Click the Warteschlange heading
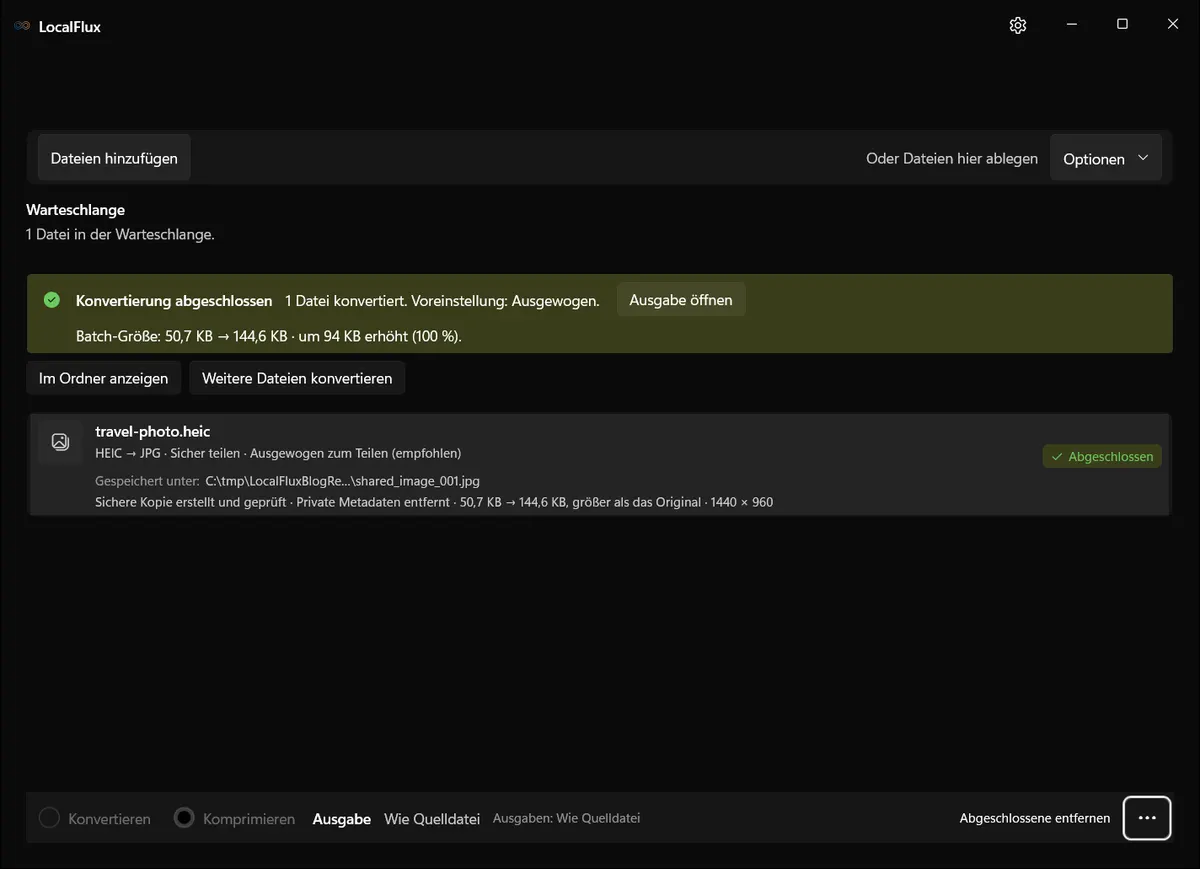Image resolution: width=1200 pixels, height=869 pixels. pyautogui.click(x=75, y=210)
